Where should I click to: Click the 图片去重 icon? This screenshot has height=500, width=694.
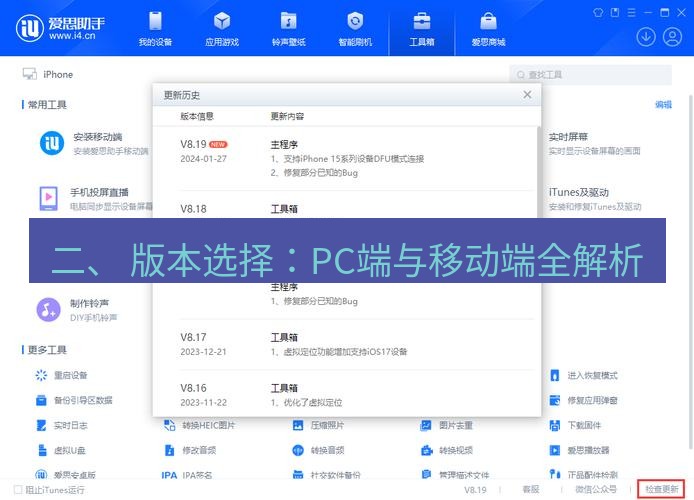point(426,425)
